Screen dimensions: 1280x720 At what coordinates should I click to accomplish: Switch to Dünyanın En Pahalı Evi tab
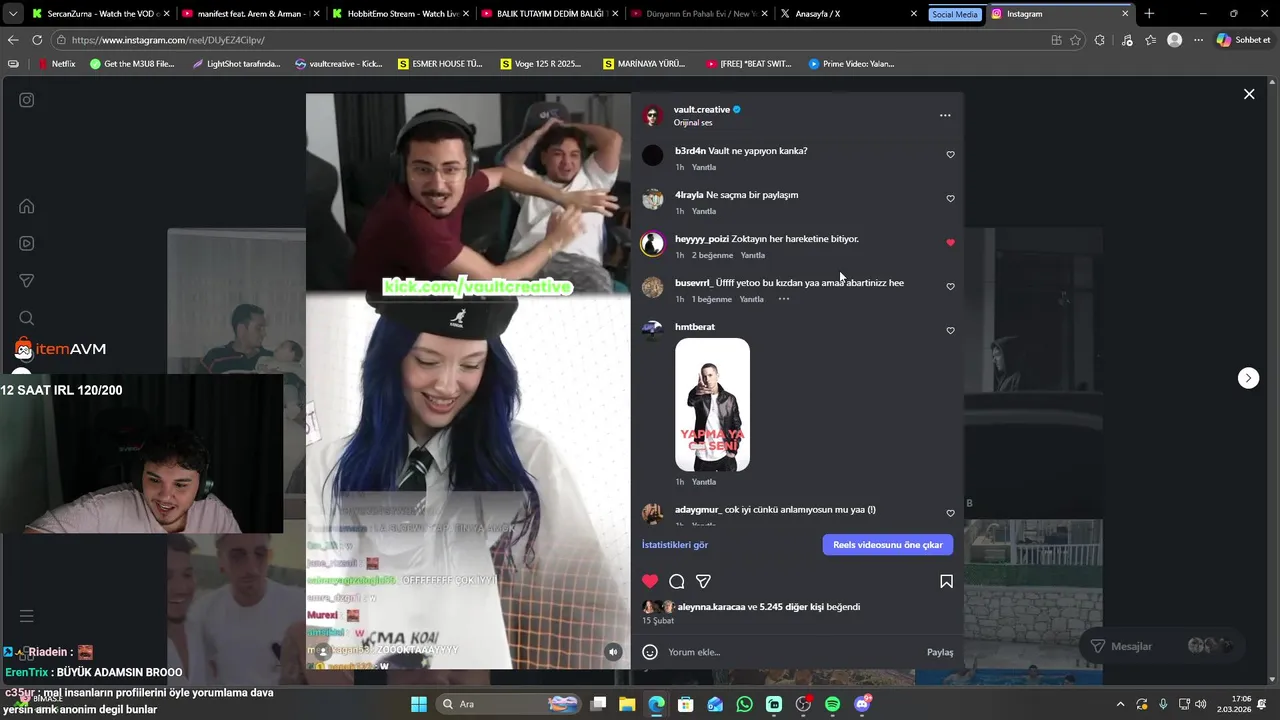click(x=700, y=14)
